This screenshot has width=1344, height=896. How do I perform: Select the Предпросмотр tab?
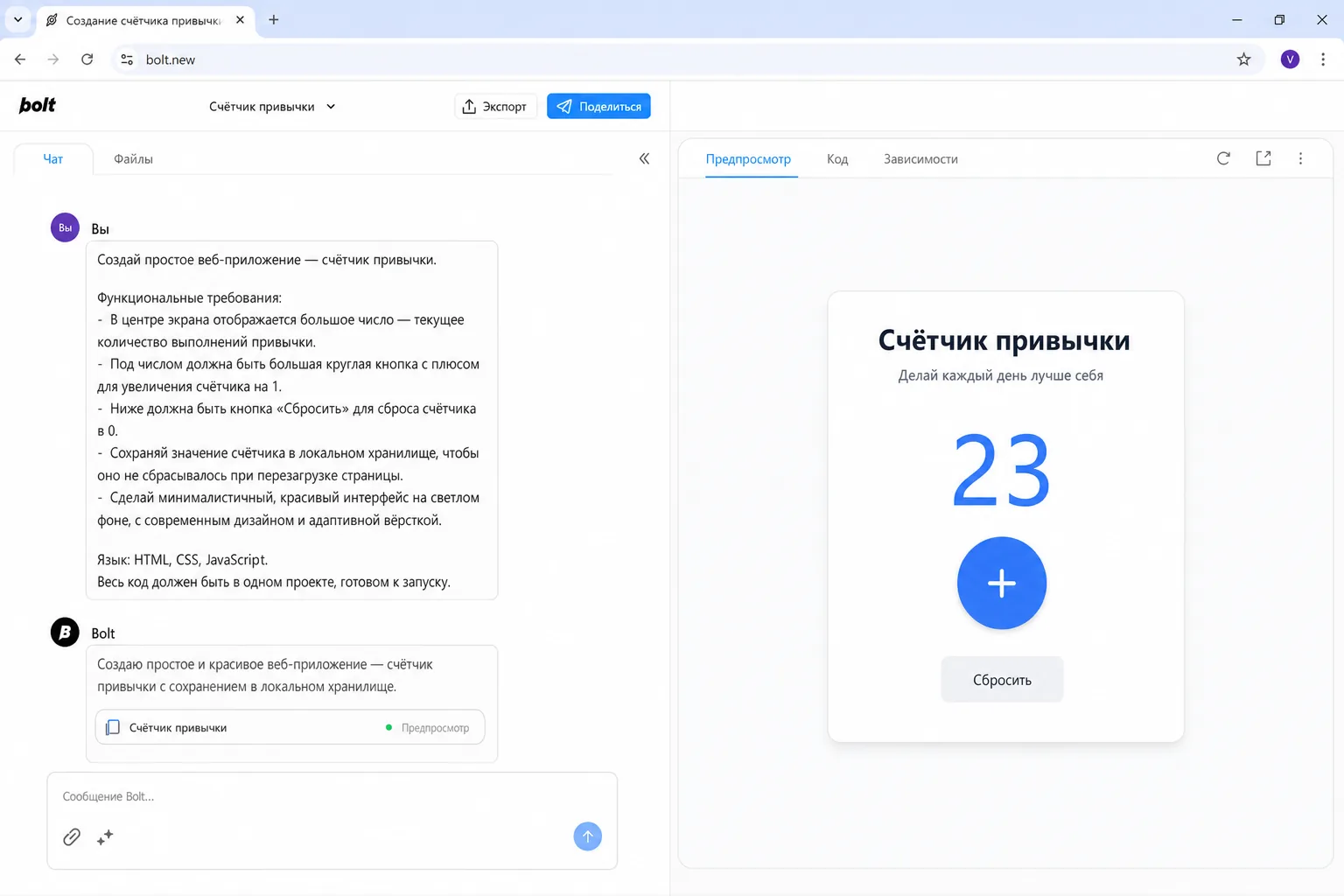tap(748, 159)
